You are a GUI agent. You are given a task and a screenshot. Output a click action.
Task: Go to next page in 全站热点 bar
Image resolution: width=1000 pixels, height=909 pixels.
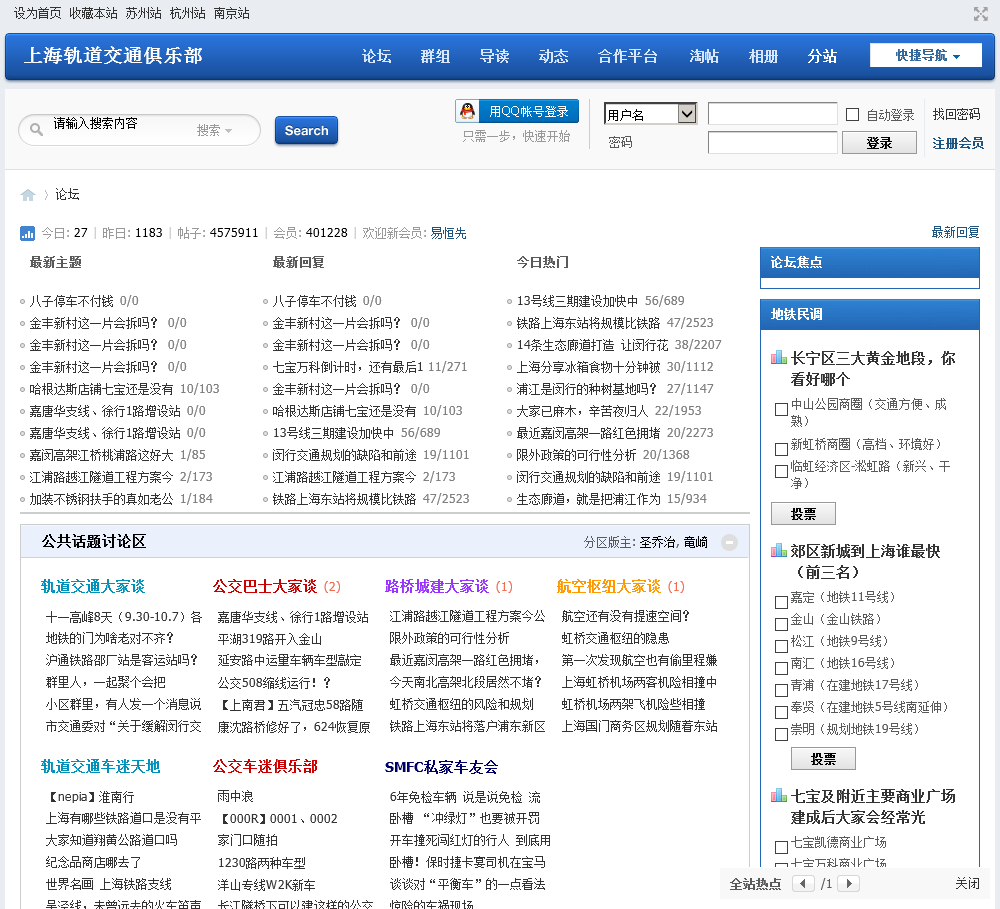click(x=849, y=883)
